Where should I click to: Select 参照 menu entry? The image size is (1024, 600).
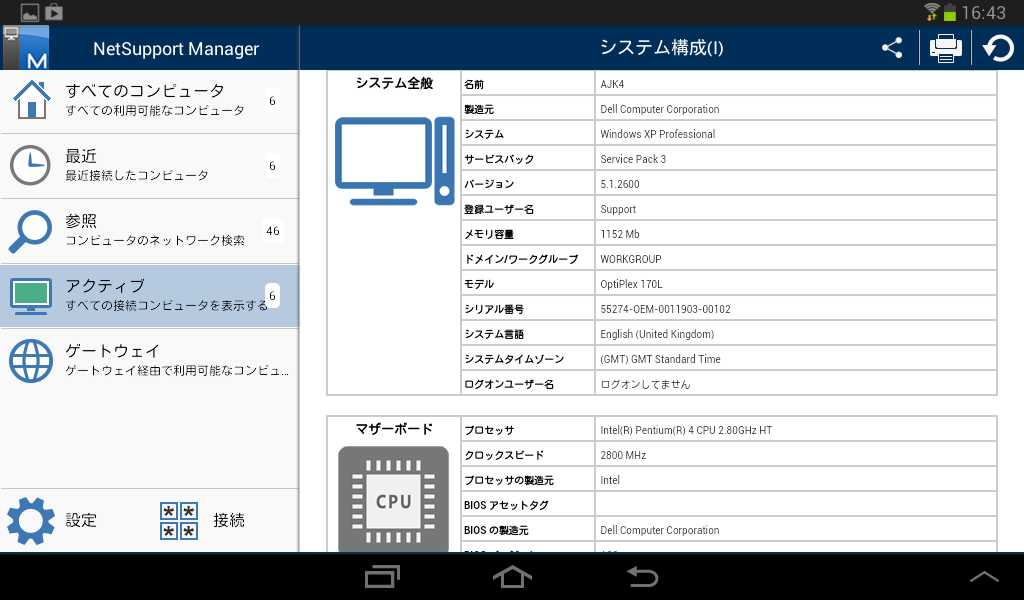[150, 231]
